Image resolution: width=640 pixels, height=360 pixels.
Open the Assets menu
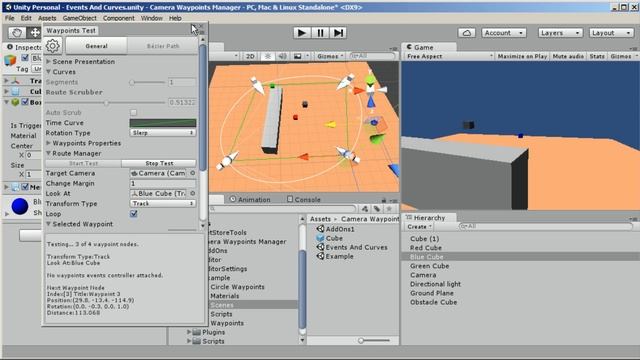point(47,18)
